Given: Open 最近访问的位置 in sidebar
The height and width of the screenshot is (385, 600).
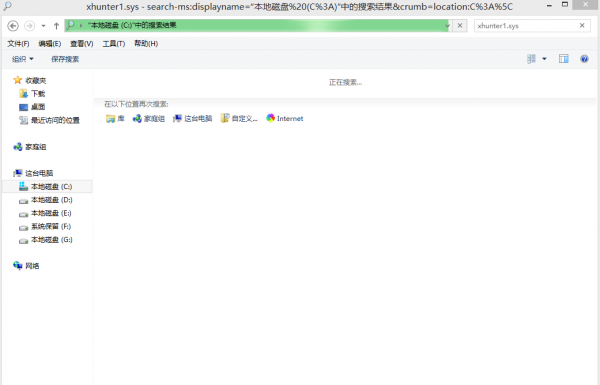Looking at the screenshot, I should coord(49,120).
